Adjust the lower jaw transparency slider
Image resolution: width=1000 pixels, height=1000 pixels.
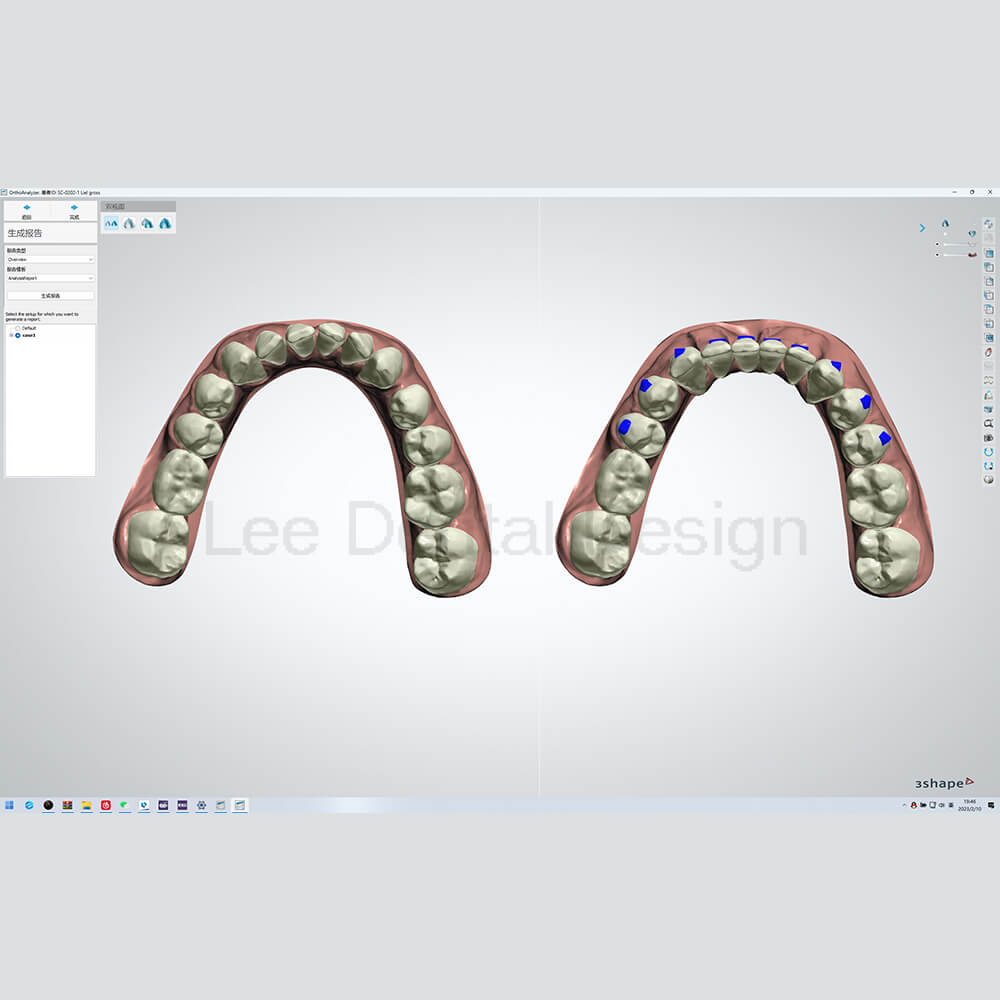[957, 254]
